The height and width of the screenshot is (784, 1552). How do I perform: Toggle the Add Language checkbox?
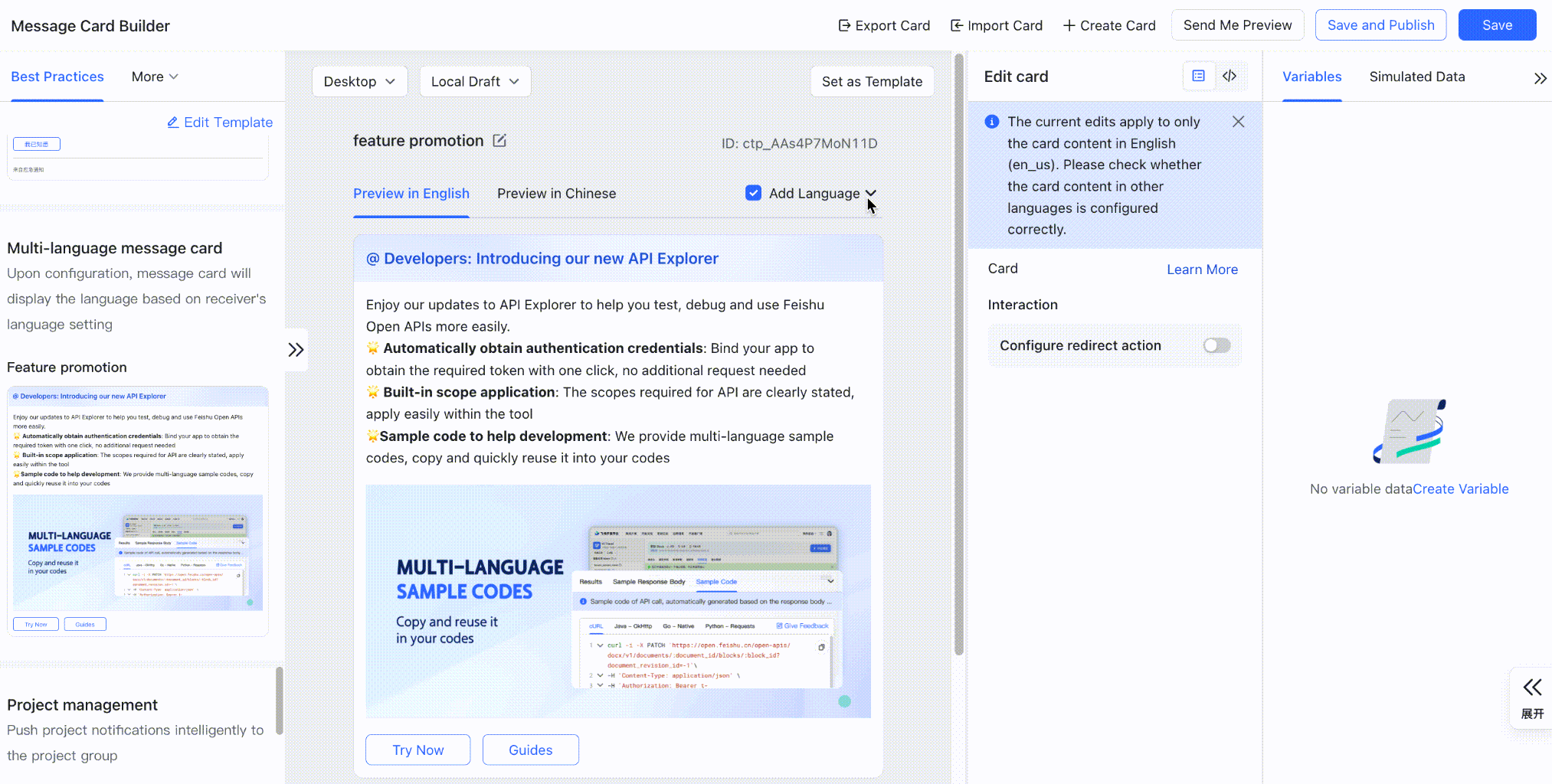point(754,193)
